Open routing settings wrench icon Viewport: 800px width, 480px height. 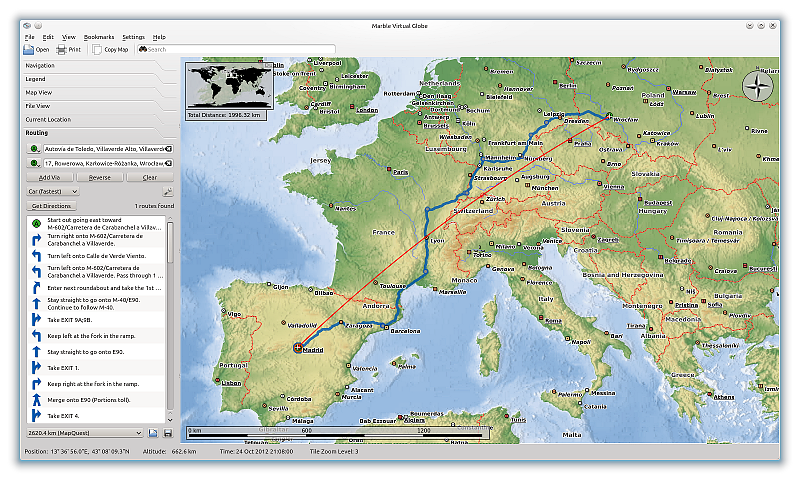tap(168, 192)
